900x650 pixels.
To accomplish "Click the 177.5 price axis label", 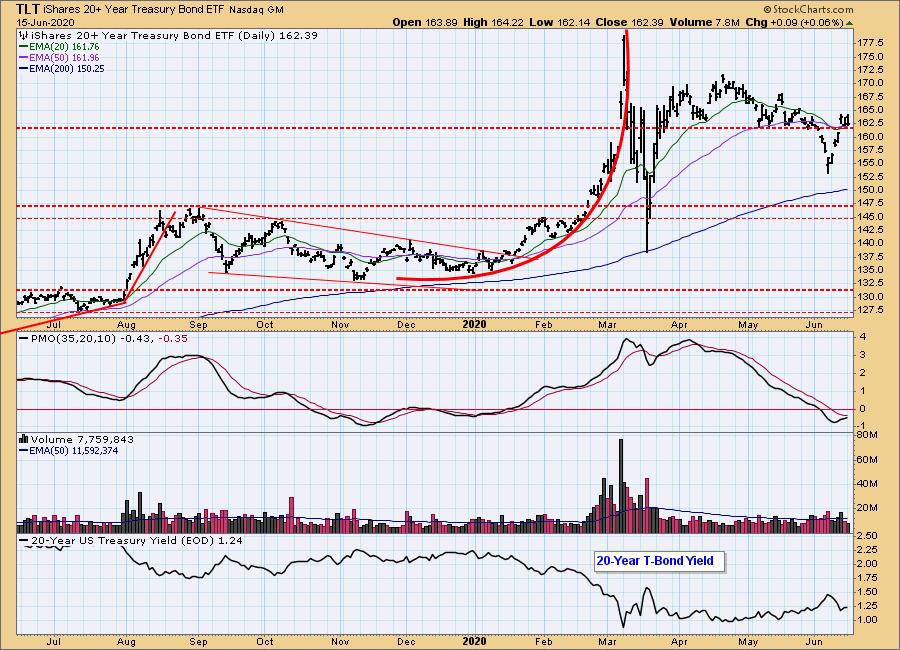I will click(x=870, y=43).
